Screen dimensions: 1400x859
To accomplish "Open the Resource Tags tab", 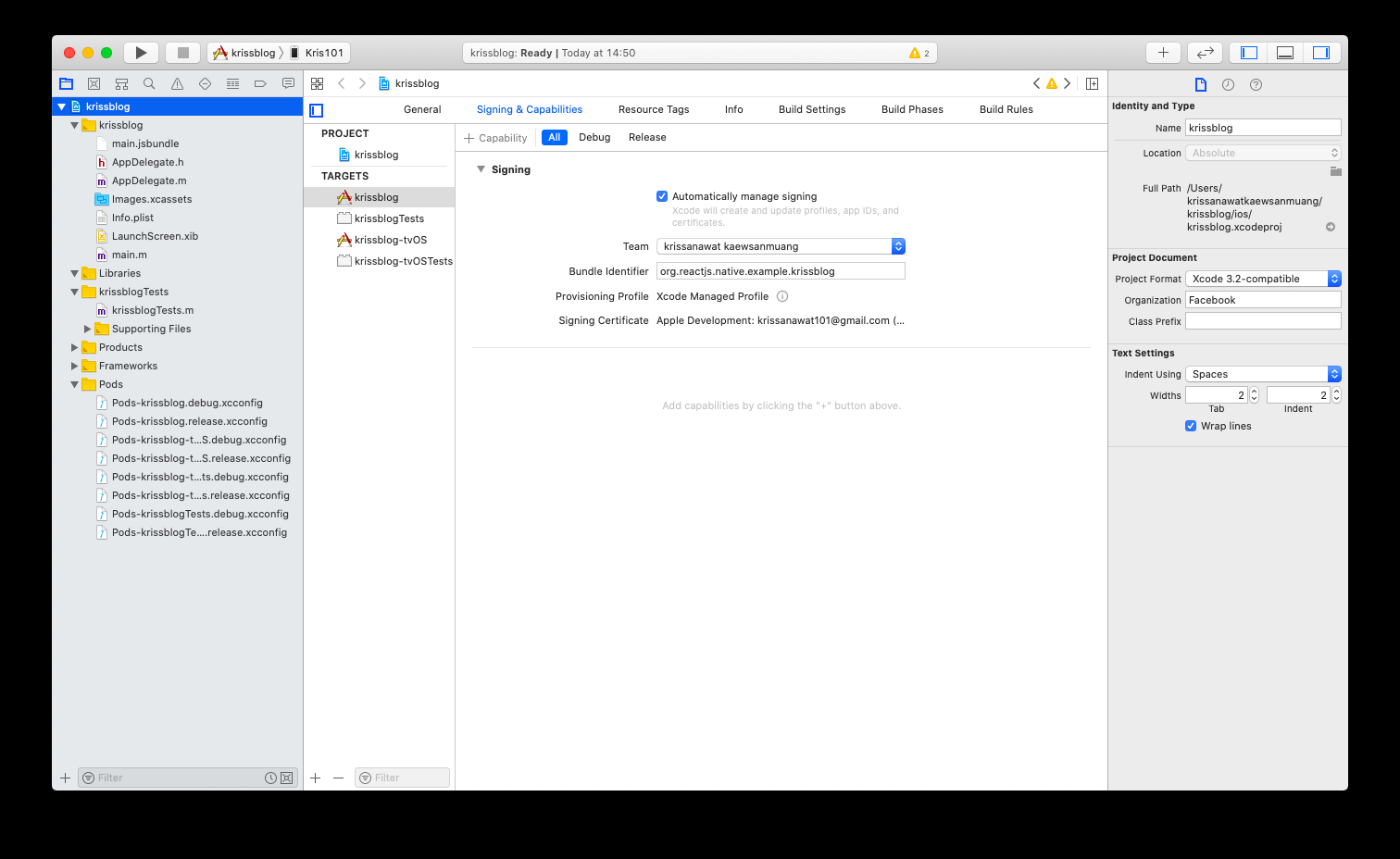I will [x=654, y=109].
